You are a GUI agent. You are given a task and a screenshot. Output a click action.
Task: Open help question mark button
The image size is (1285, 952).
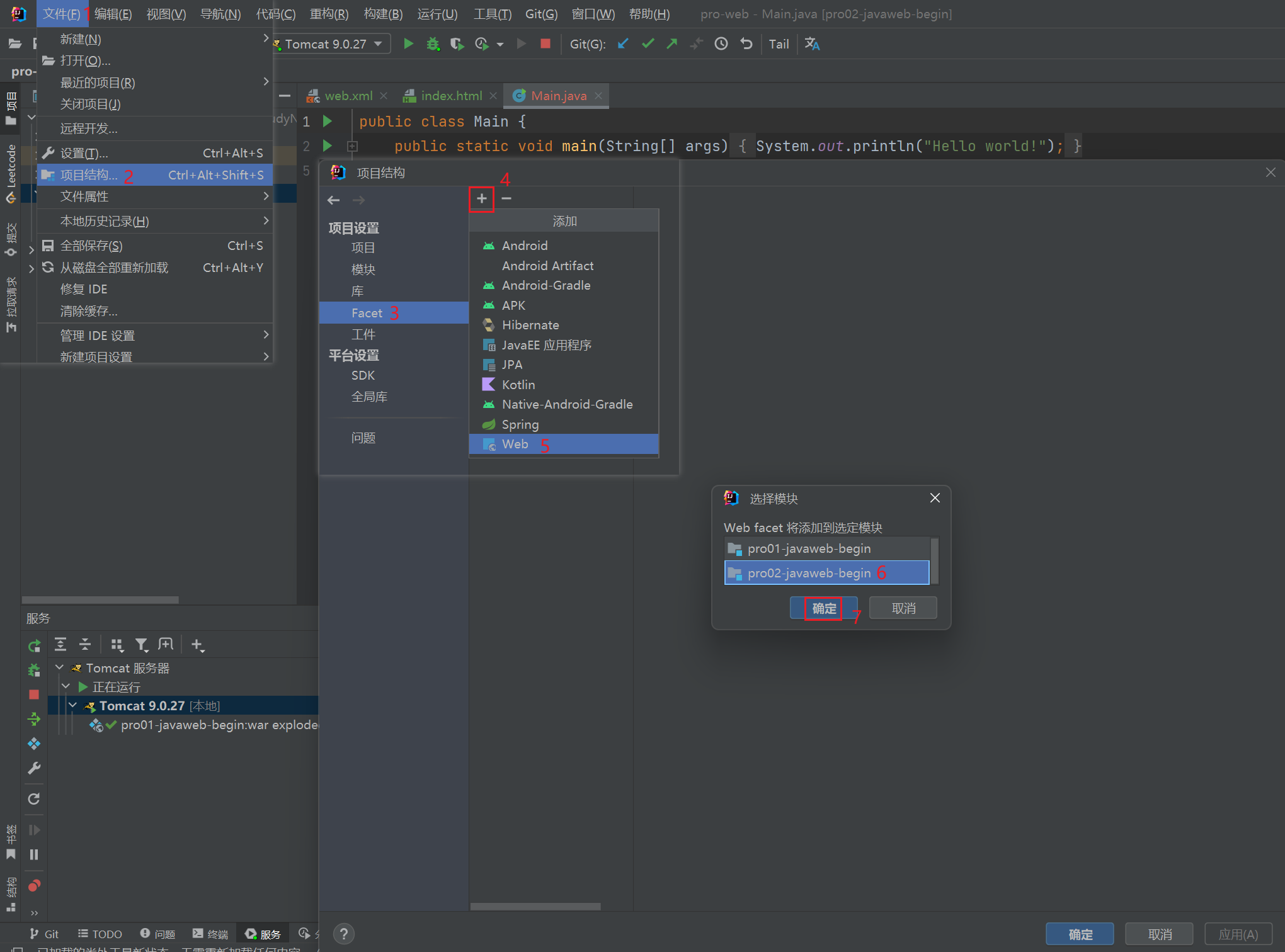click(343, 934)
